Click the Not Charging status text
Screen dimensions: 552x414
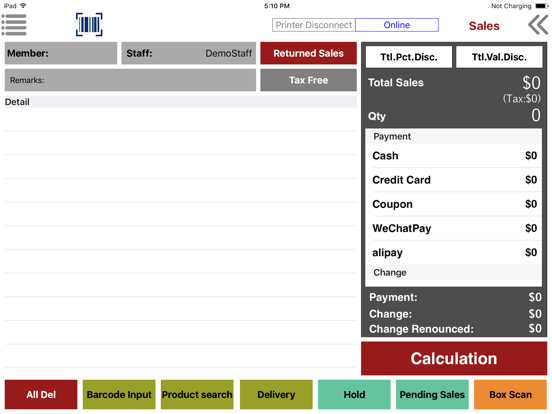[511, 6]
